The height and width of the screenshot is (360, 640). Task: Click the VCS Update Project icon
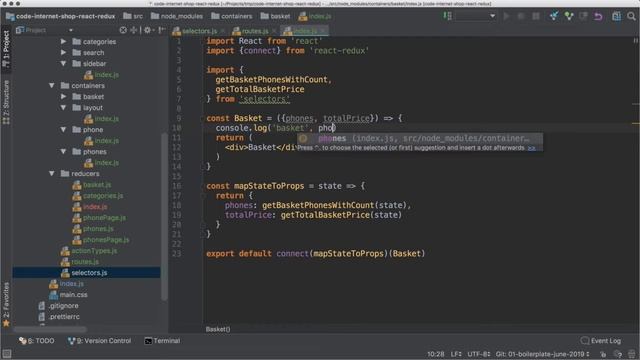pos(554,16)
